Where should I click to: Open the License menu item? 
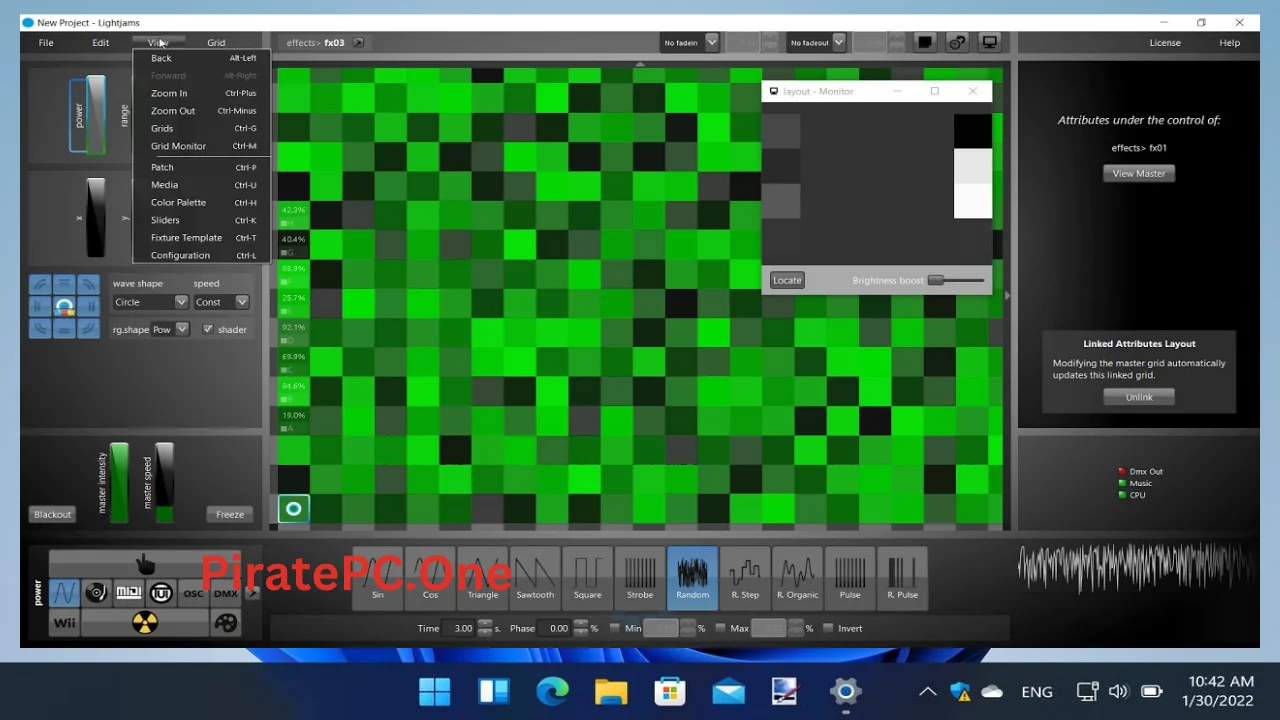[x=1165, y=43]
